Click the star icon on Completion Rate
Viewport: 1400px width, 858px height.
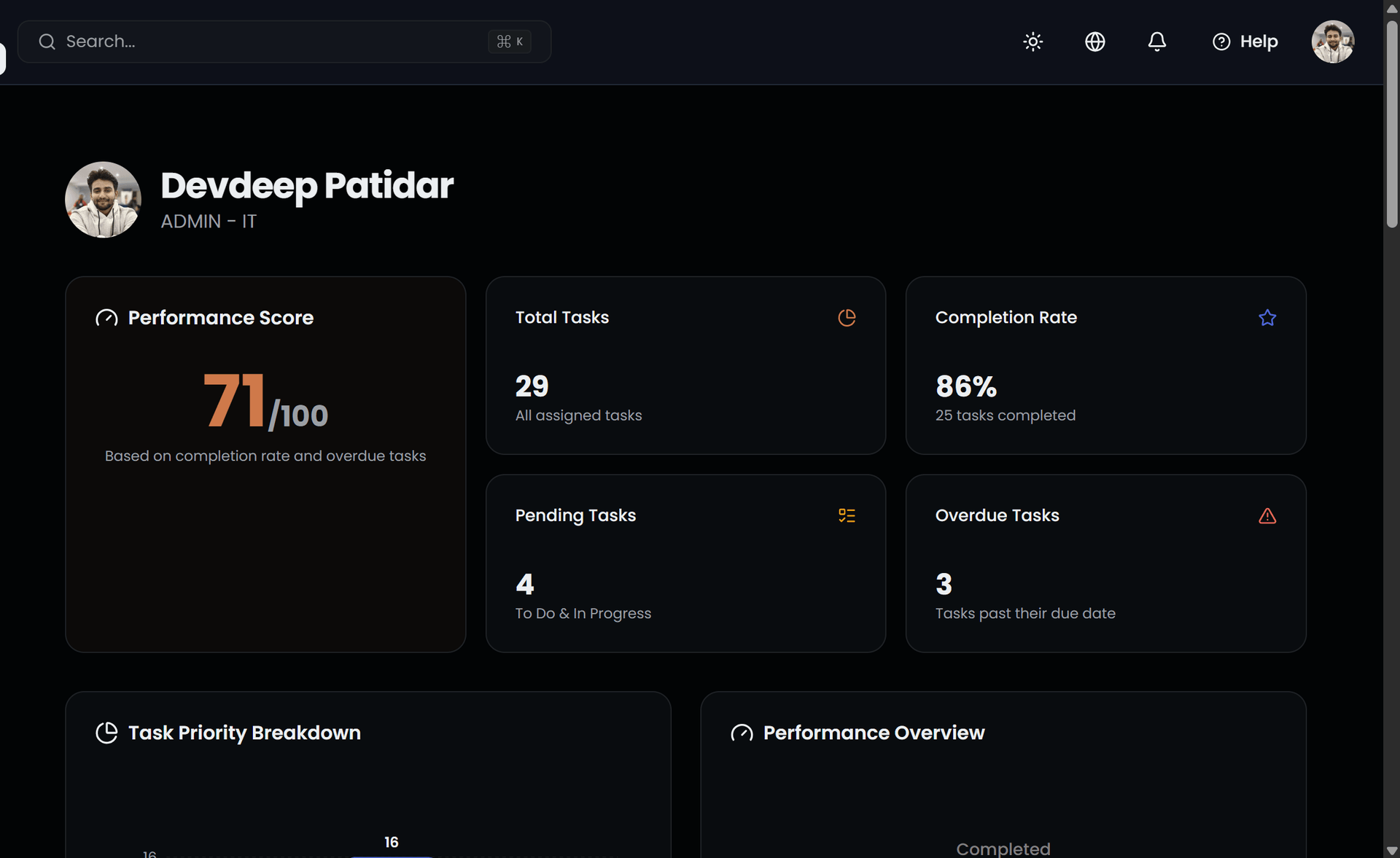coord(1267,318)
